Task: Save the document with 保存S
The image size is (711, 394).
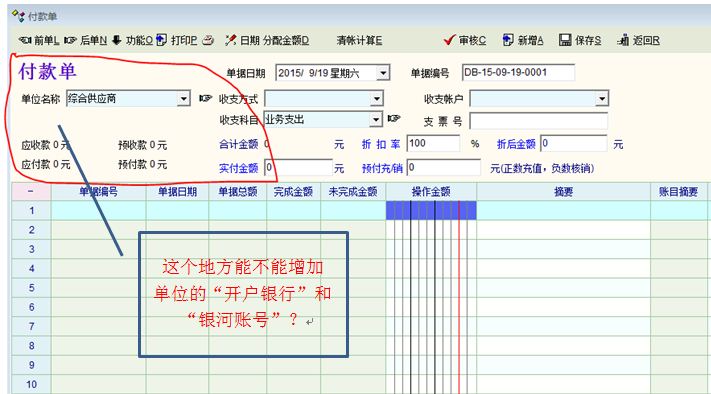Action: pos(565,40)
